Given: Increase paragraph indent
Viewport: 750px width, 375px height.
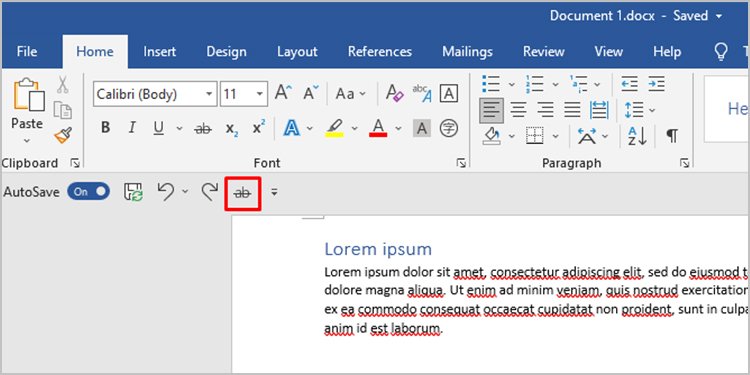Looking at the screenshot, I should (657, 84).
